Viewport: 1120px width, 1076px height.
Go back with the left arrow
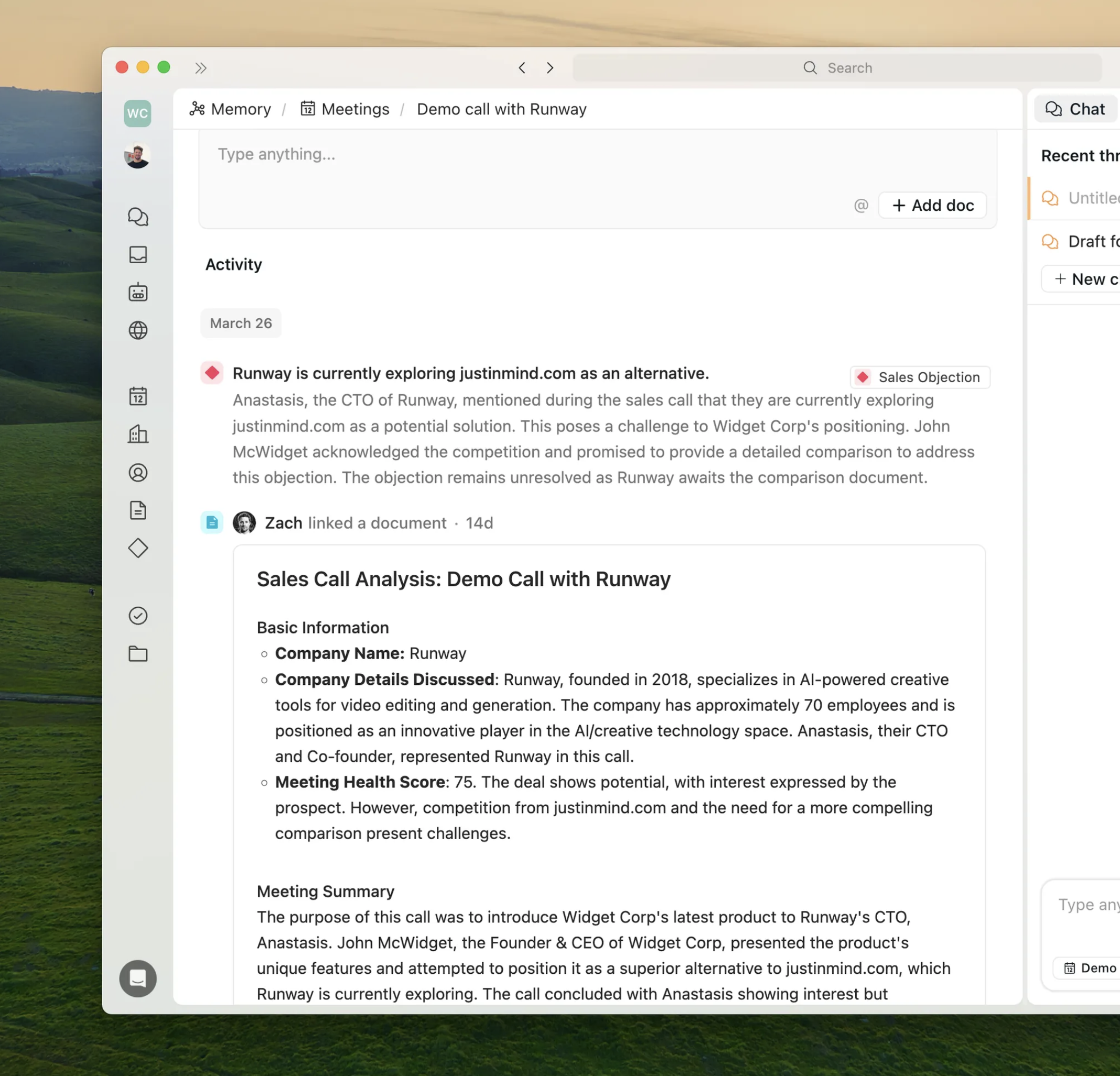(522, 68)
